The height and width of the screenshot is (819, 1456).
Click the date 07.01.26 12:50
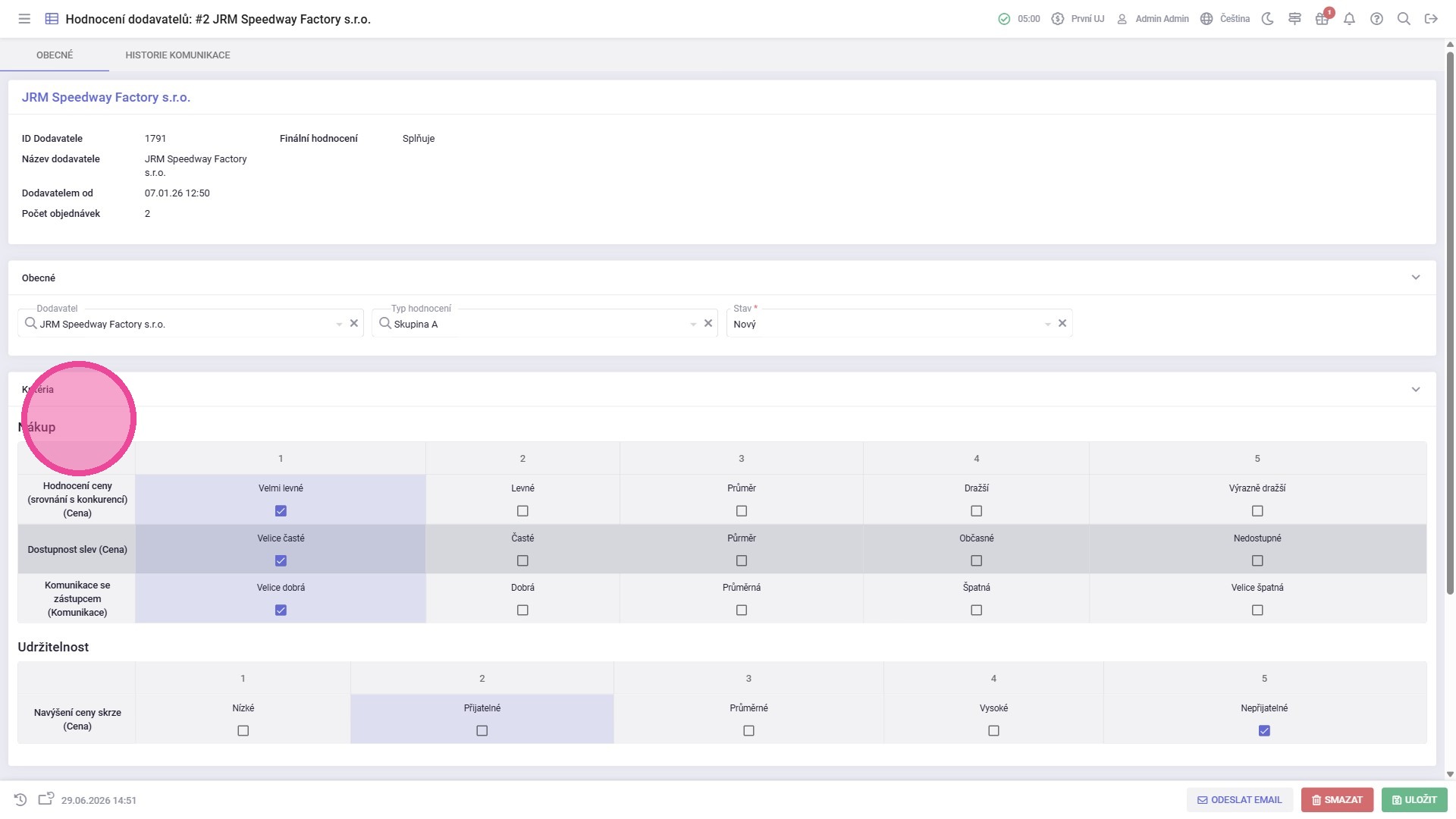tap(177, 193)
